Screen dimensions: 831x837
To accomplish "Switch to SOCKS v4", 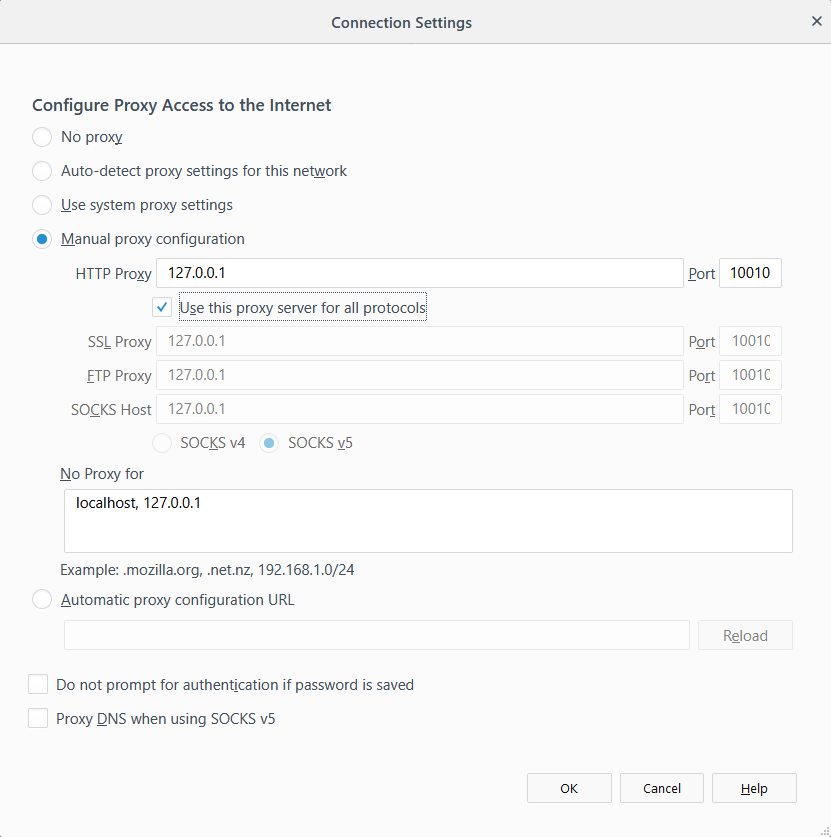I will pyautogui.click(x=161, y=442).
